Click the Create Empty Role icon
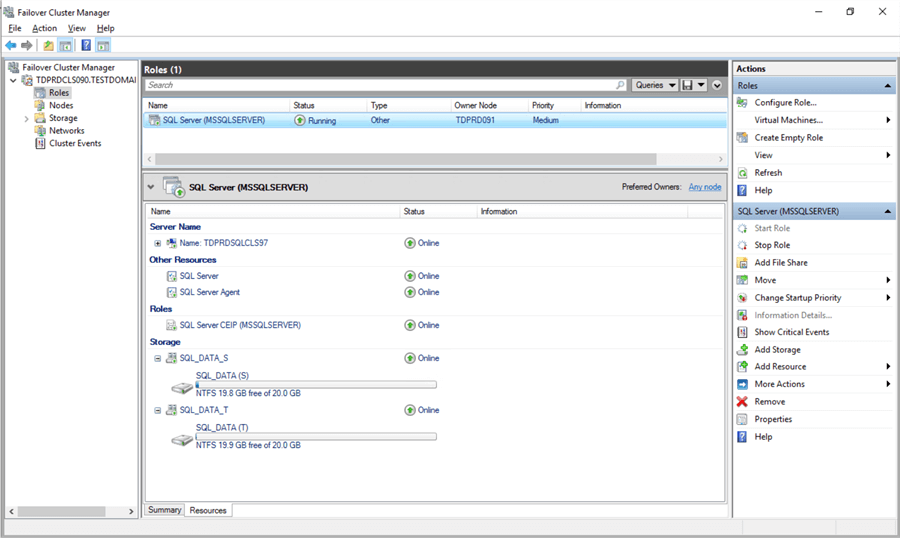Viewport: 900px width, 538px height. pyautogui.click(x=742, y=138)
